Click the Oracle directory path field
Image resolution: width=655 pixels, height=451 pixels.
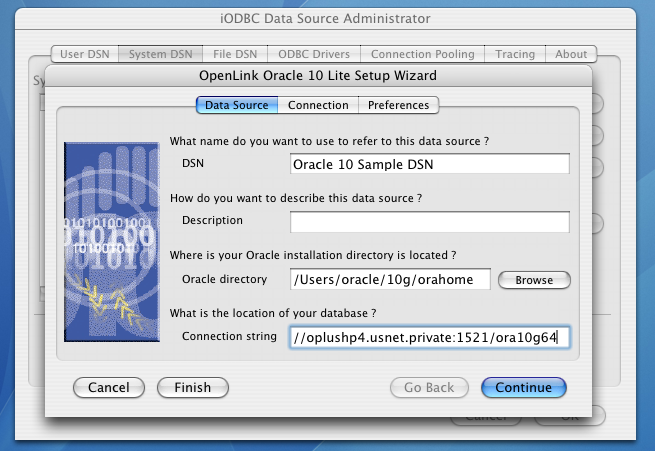coord(390,279)
